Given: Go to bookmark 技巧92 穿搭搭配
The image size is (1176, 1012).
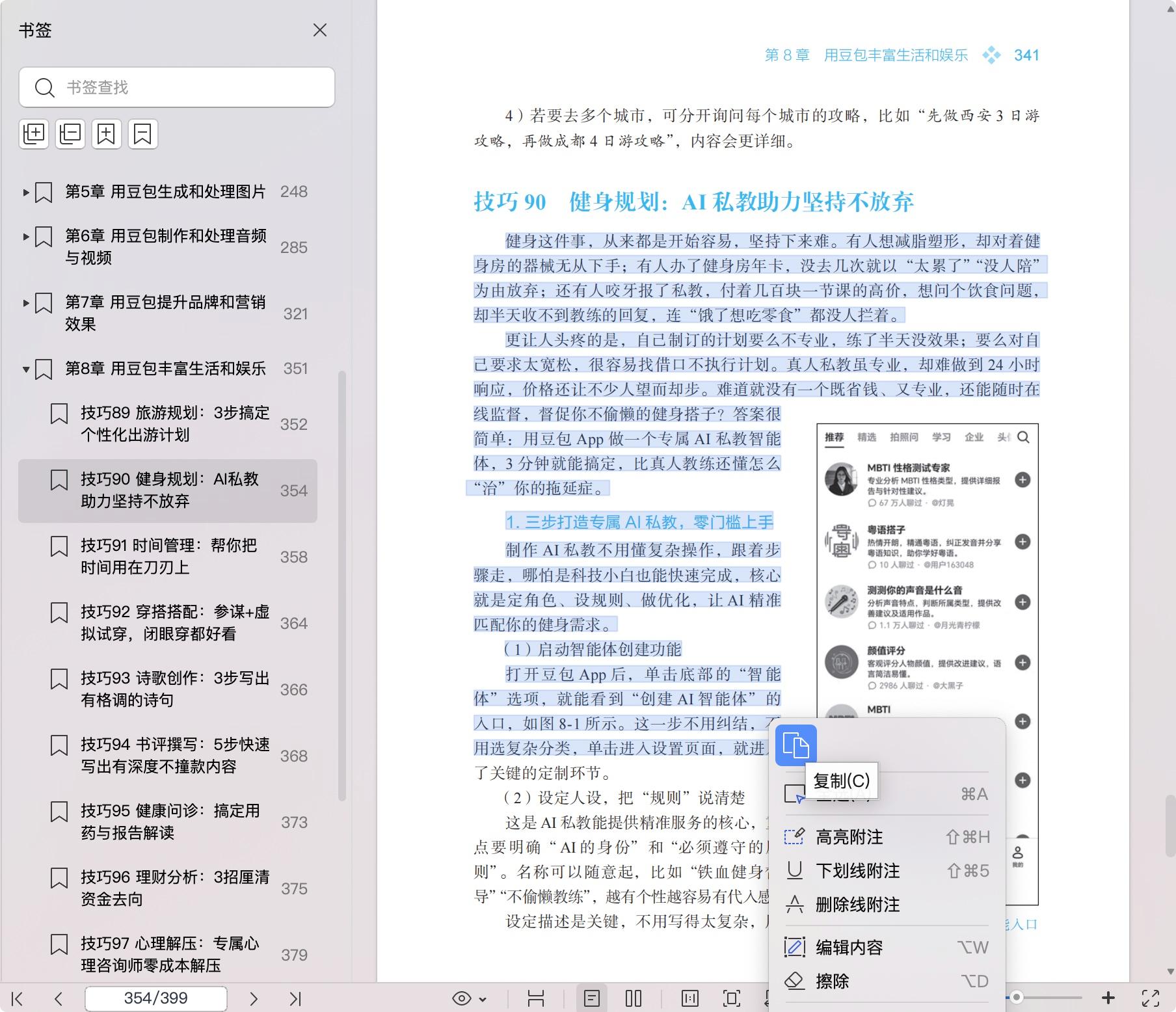Looking at the screenshot, I should [x=175, y=622].
